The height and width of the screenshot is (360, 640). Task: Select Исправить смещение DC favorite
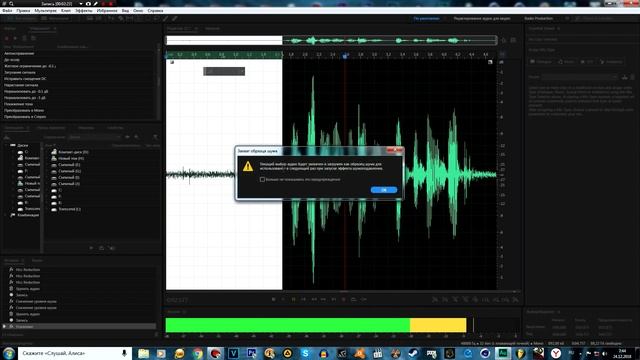click(25, 79)
